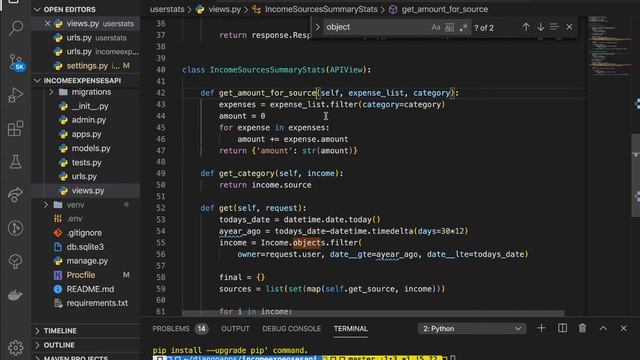Click views.py in the breadcrumb
Viewport: 640px width, 360px height.
(224, 9)
